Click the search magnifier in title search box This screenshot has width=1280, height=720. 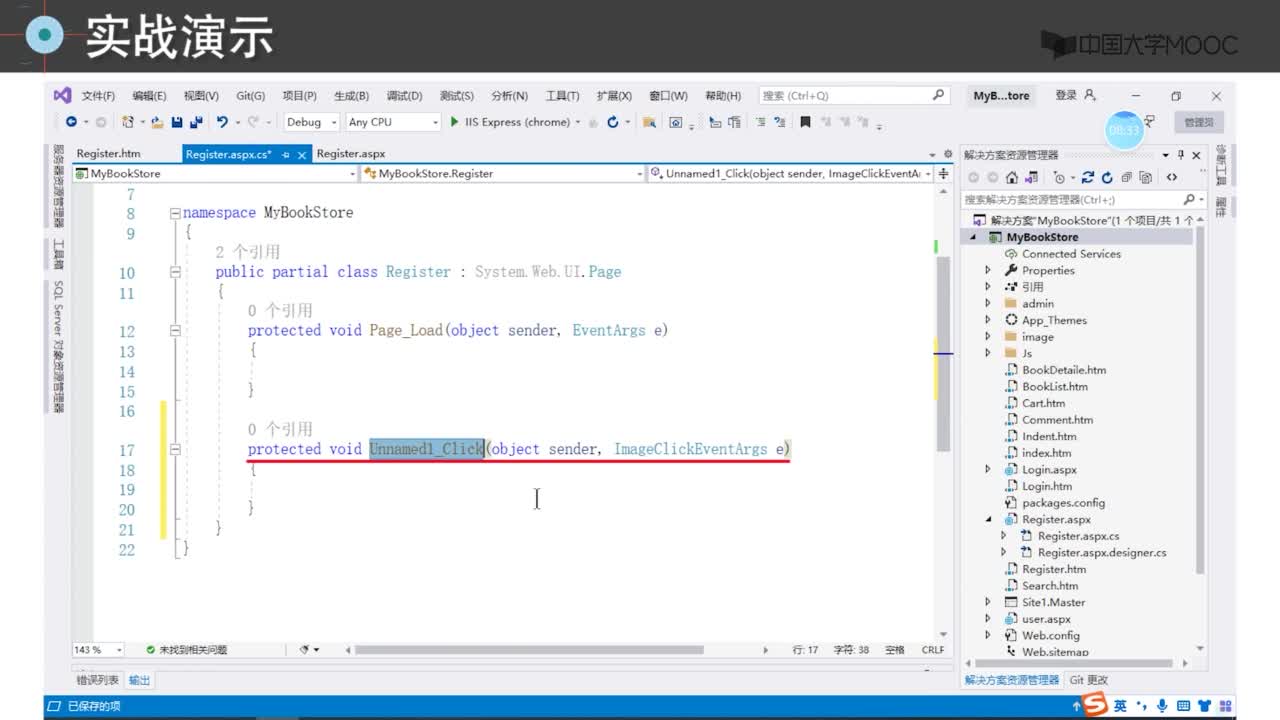(x=938, y=95)
